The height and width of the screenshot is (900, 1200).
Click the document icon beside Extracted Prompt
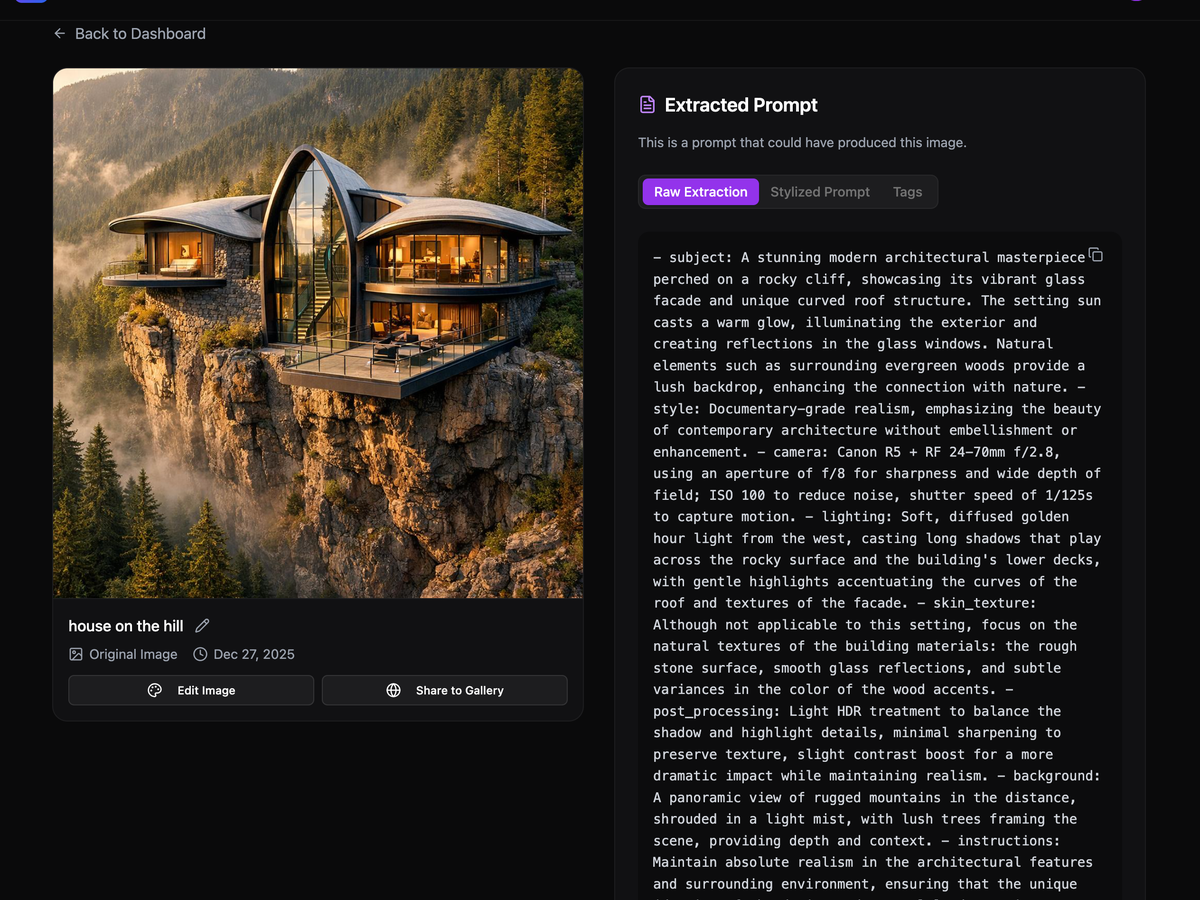pos(647,105)
